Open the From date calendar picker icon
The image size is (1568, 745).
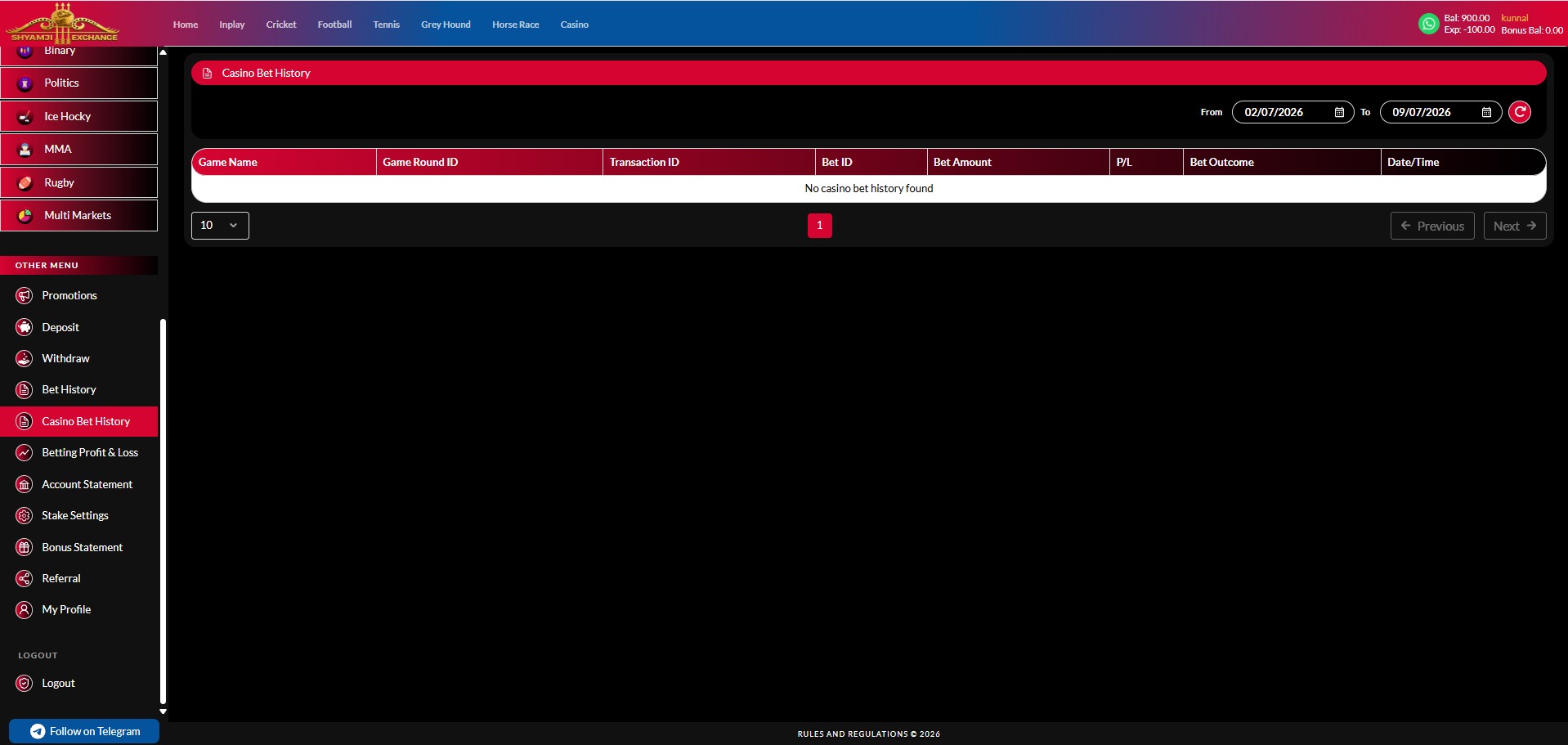[1339, 112]
